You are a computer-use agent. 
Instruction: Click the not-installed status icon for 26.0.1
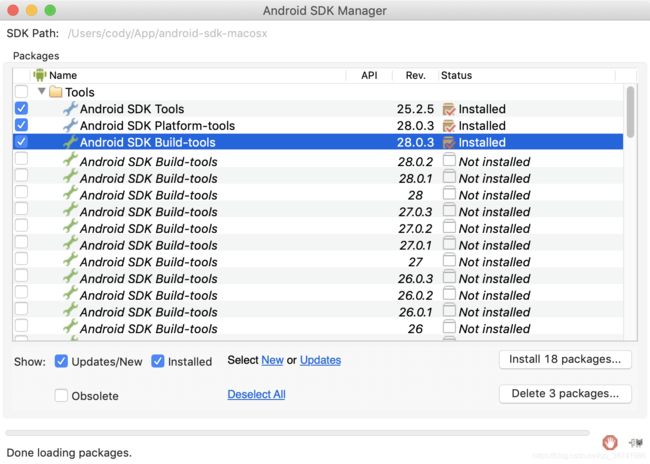click(449, 311)
